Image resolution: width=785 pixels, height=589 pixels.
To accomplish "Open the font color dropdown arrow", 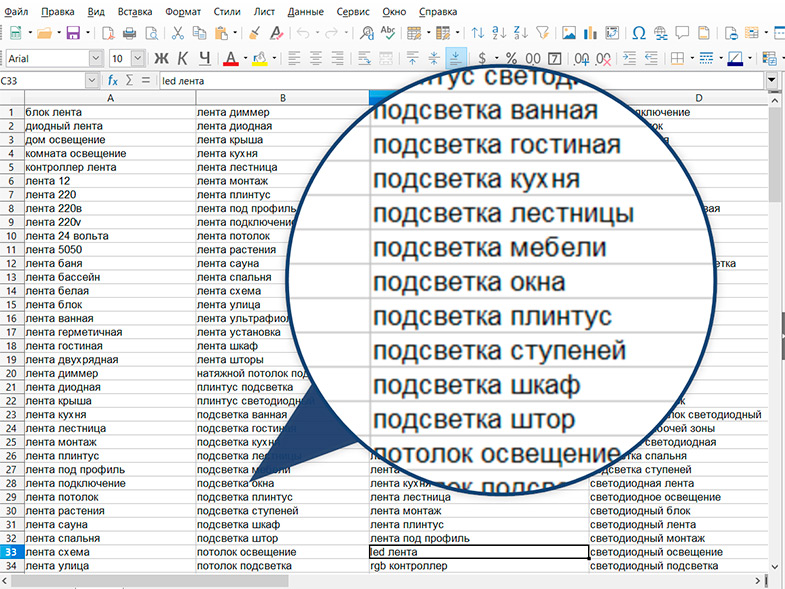I will [245, 59].
